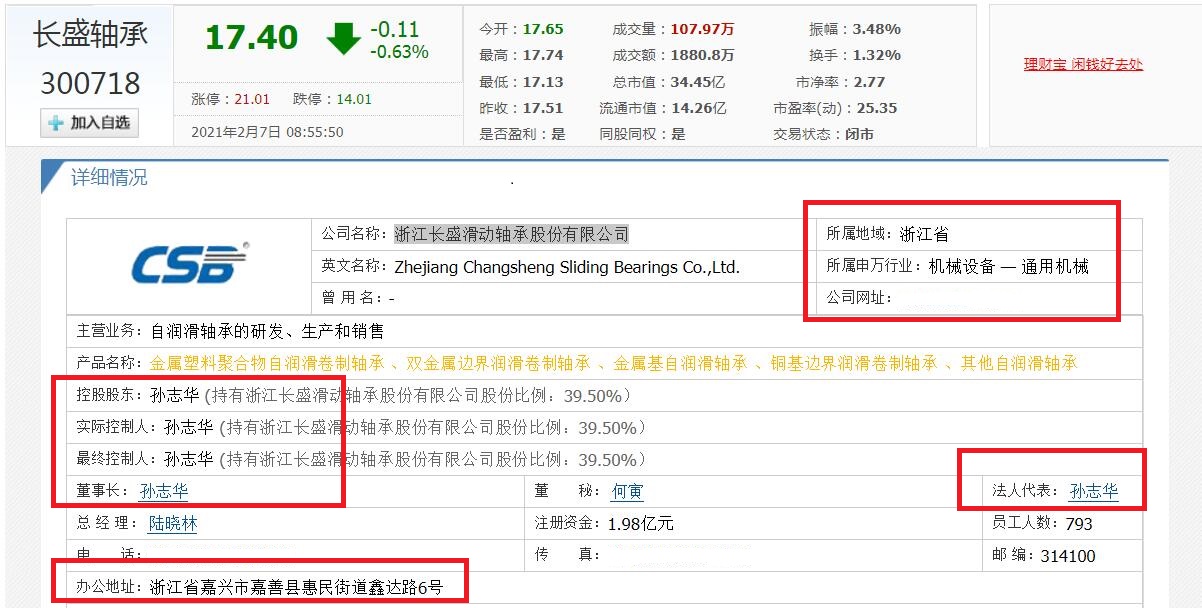Click 主营业务 text 自润滑轴承的研发、生产和销售
This screenshot has width=1202, height=608.
coord(267,331)
